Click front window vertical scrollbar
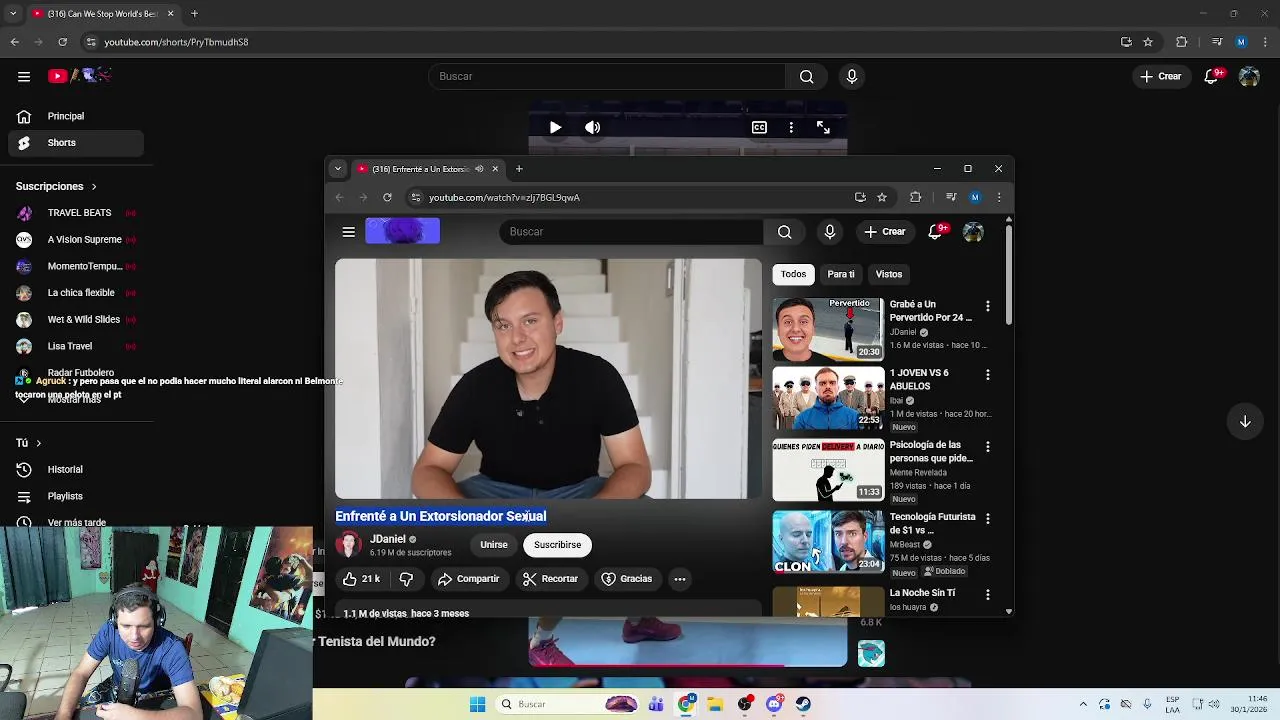The height and width of the screenshot is (720, 1280). tap(1008, 275)
